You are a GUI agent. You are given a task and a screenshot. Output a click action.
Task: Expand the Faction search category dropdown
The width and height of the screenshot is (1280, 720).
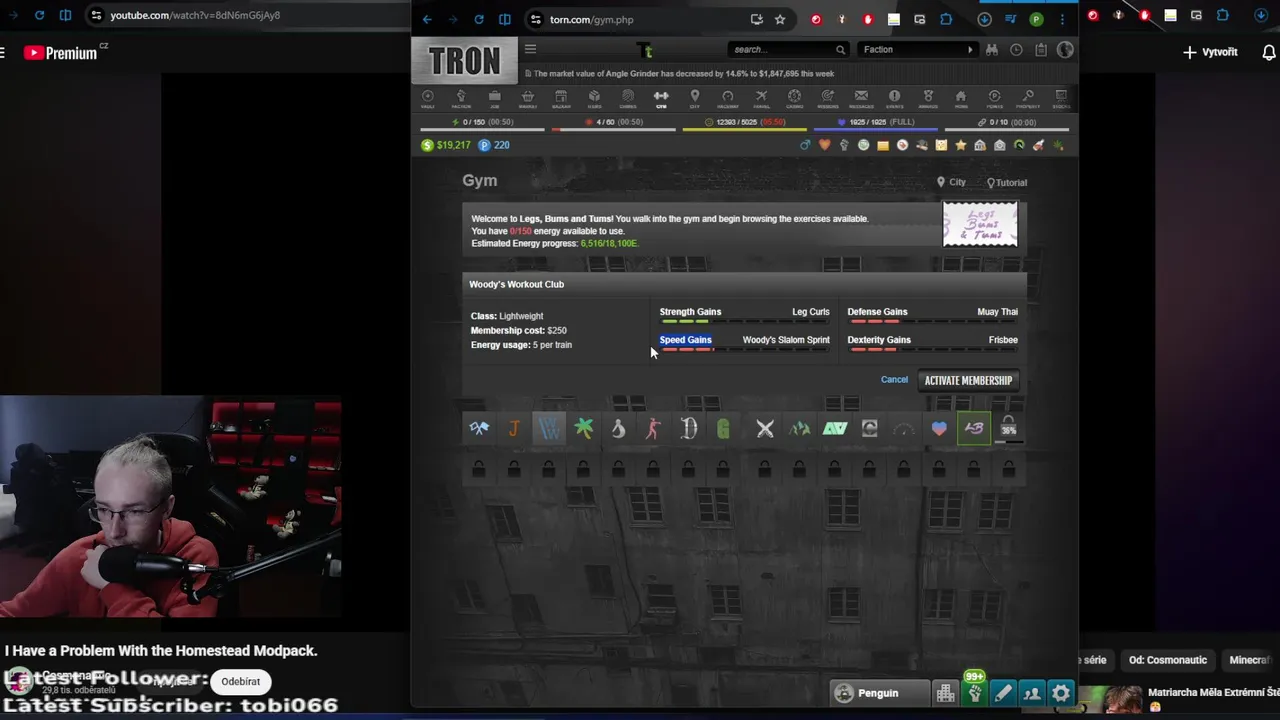(x=917, y=50)
